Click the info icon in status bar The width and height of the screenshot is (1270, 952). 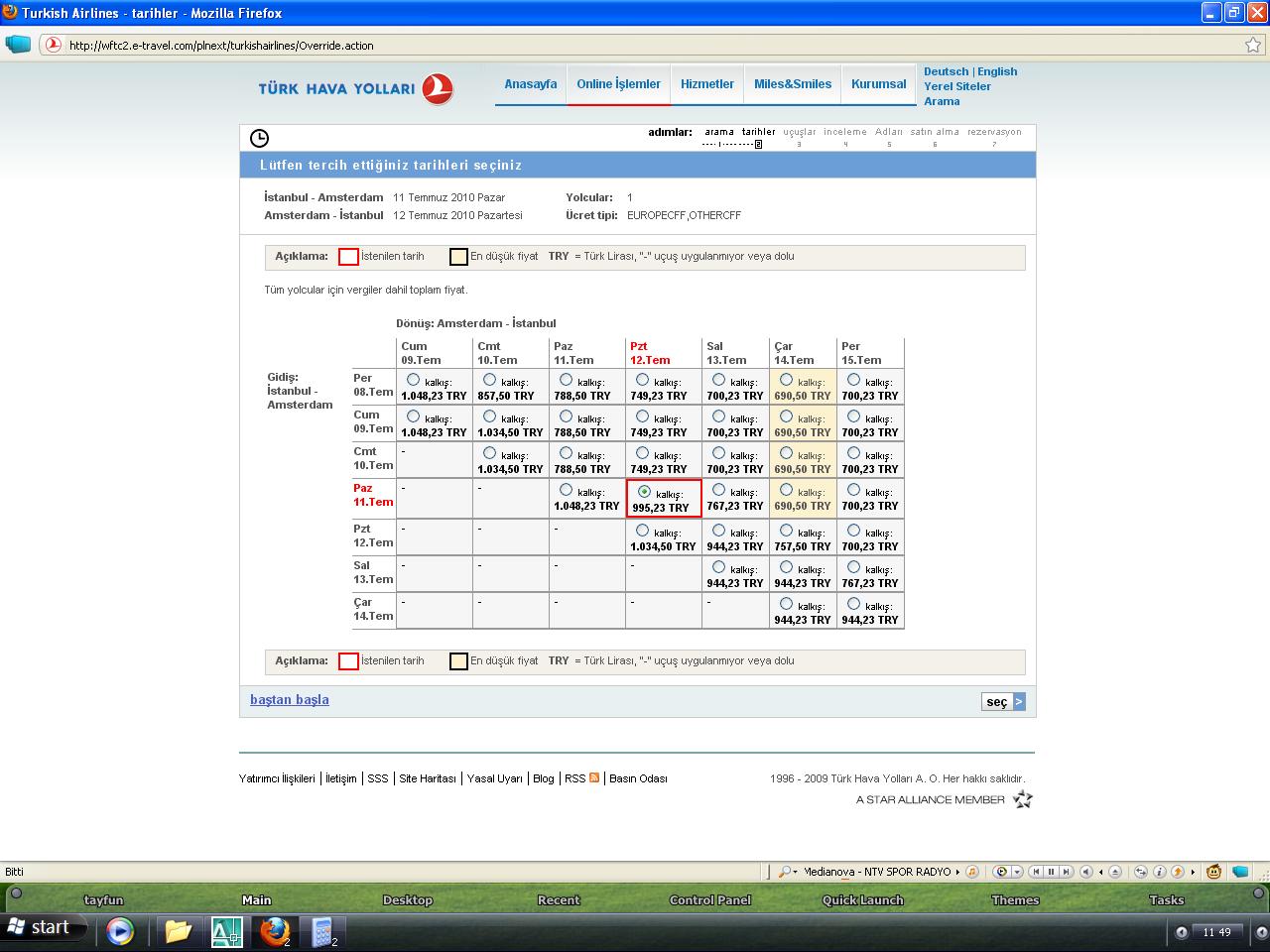(1159, 873)
